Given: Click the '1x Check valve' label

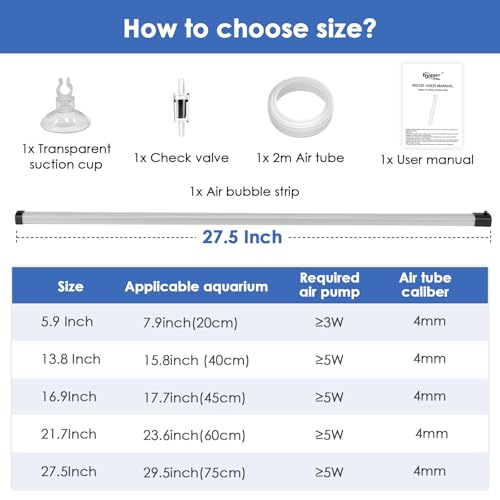Looking at the screenshot, I should (181, 158).
